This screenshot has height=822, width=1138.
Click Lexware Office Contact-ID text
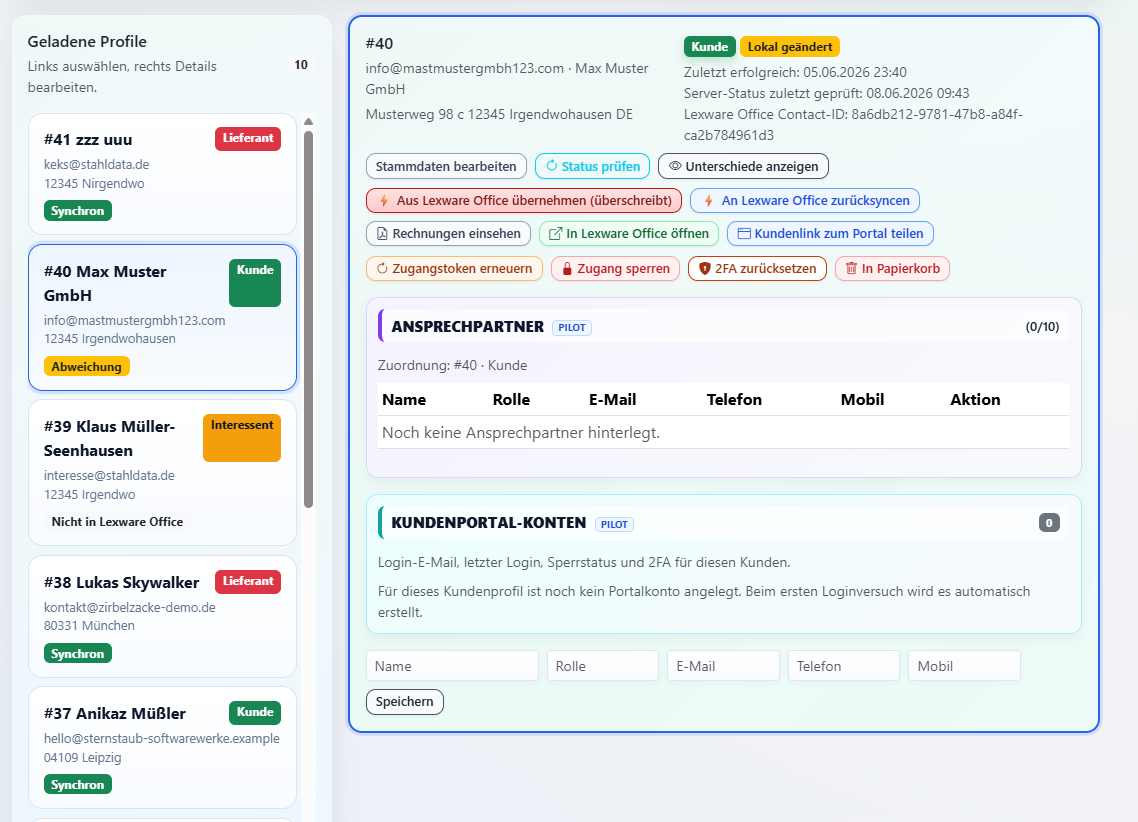853,125
